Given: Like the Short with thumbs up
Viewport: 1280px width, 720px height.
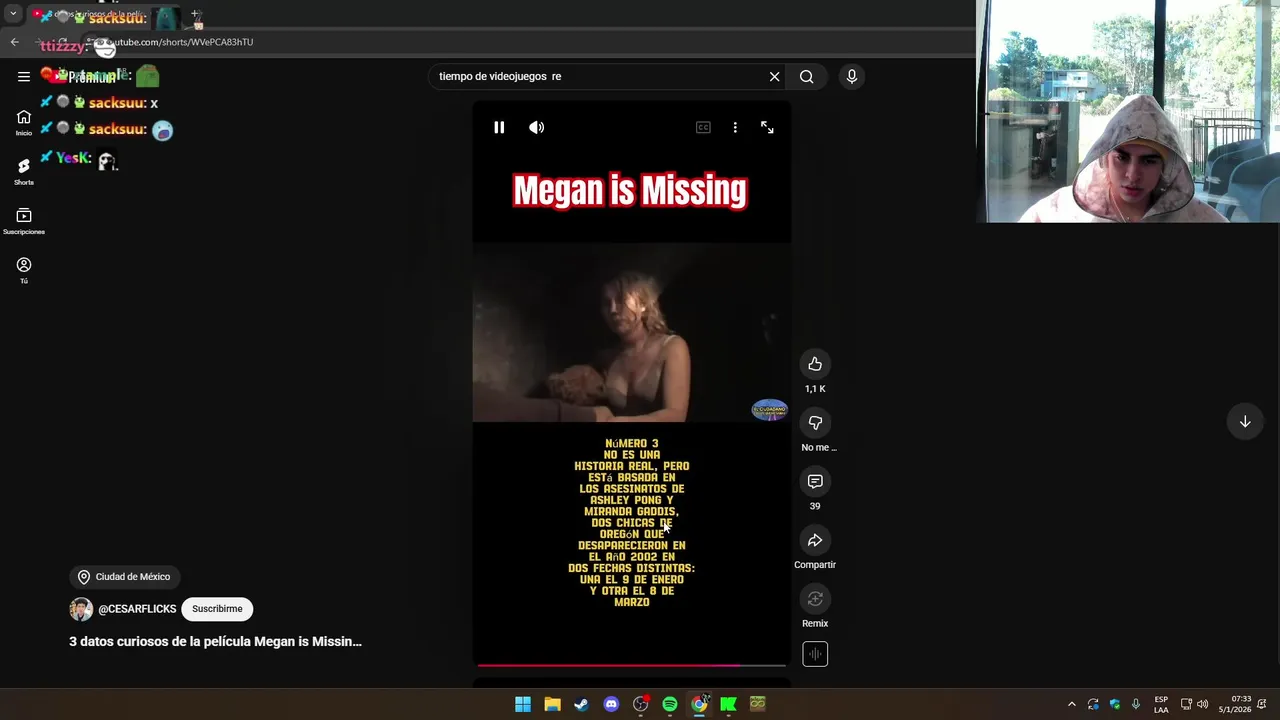Looking at the screenshot, I should (815, 364).
